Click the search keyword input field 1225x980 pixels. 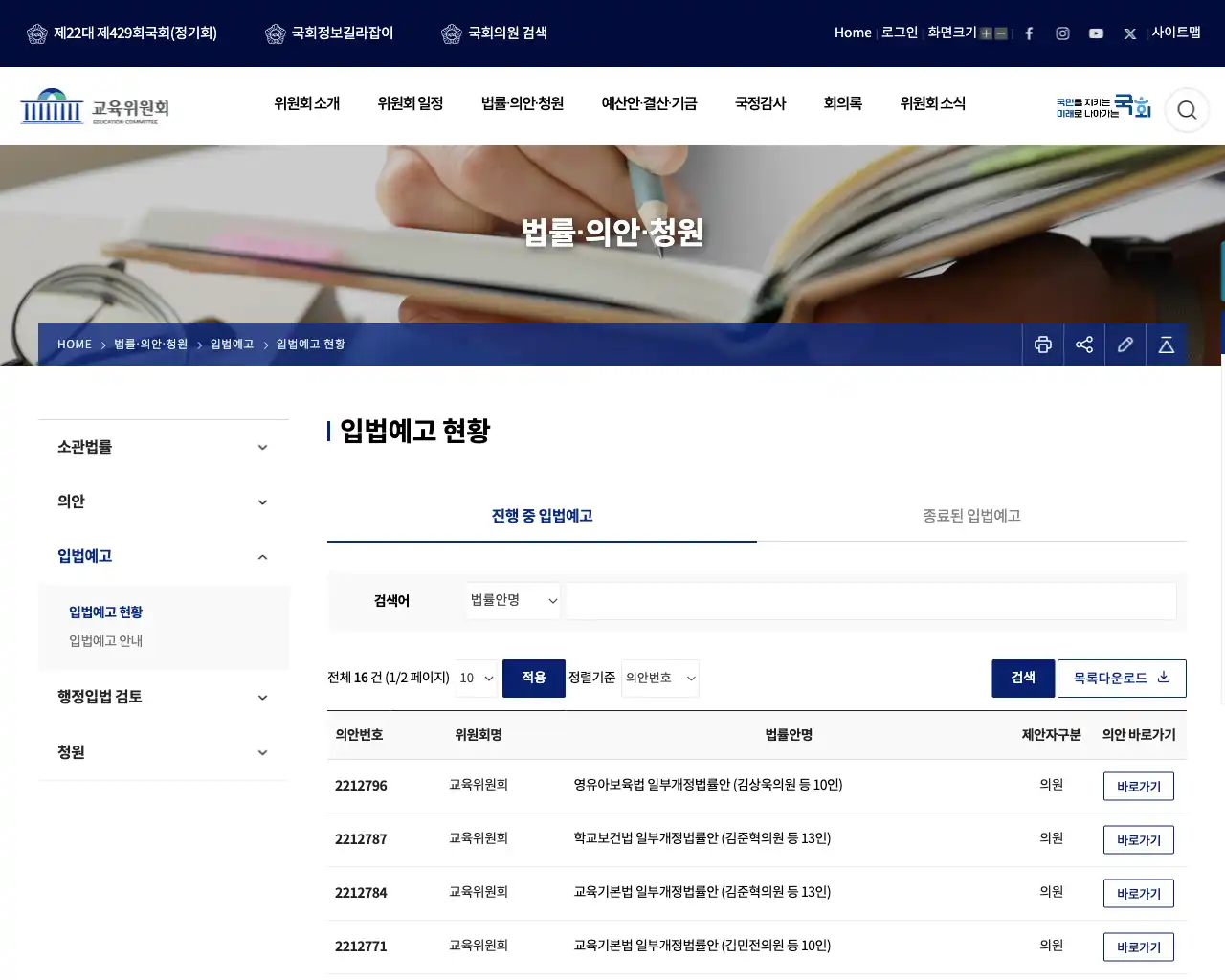[871, 601]
